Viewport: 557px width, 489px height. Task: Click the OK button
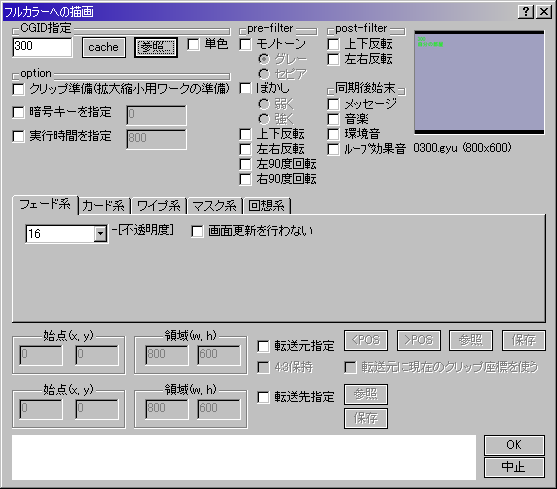514,445
